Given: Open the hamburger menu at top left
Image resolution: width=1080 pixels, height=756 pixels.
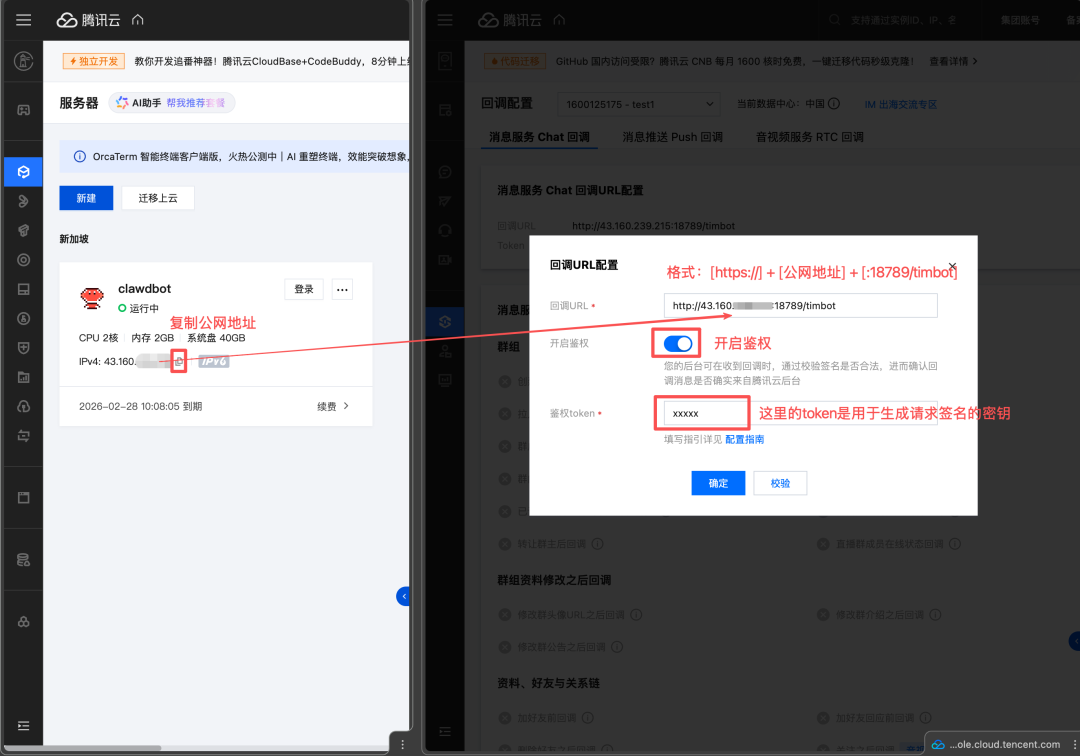Looking at the screenshot, I should click(24, 19).
